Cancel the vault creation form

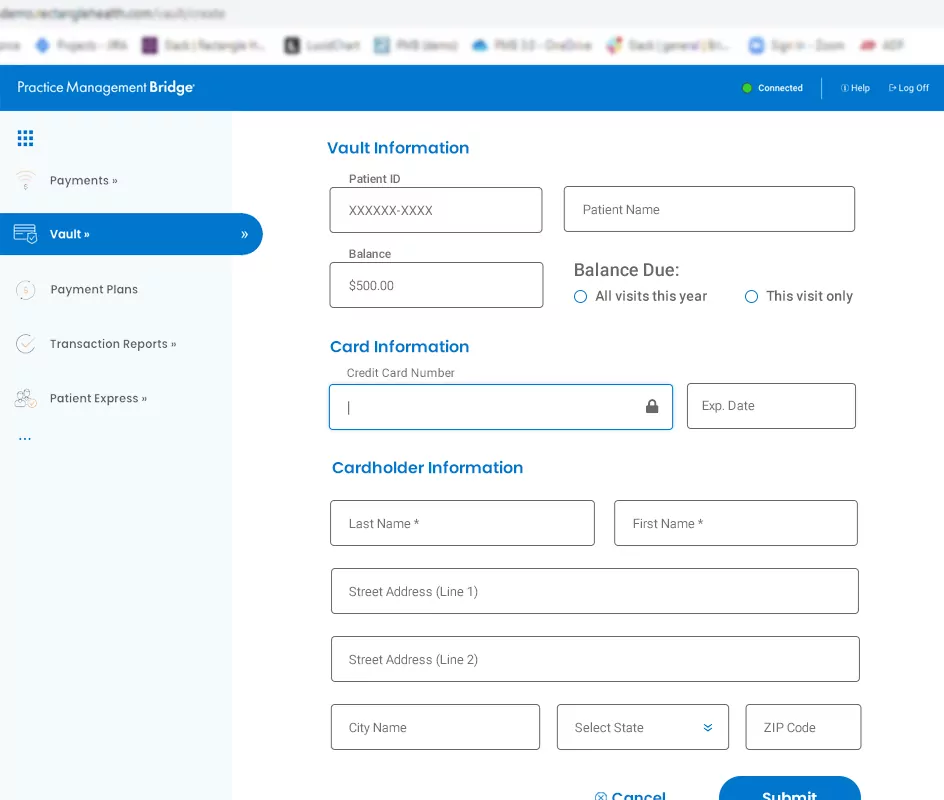pyautogui.click(x=631, y=794)
